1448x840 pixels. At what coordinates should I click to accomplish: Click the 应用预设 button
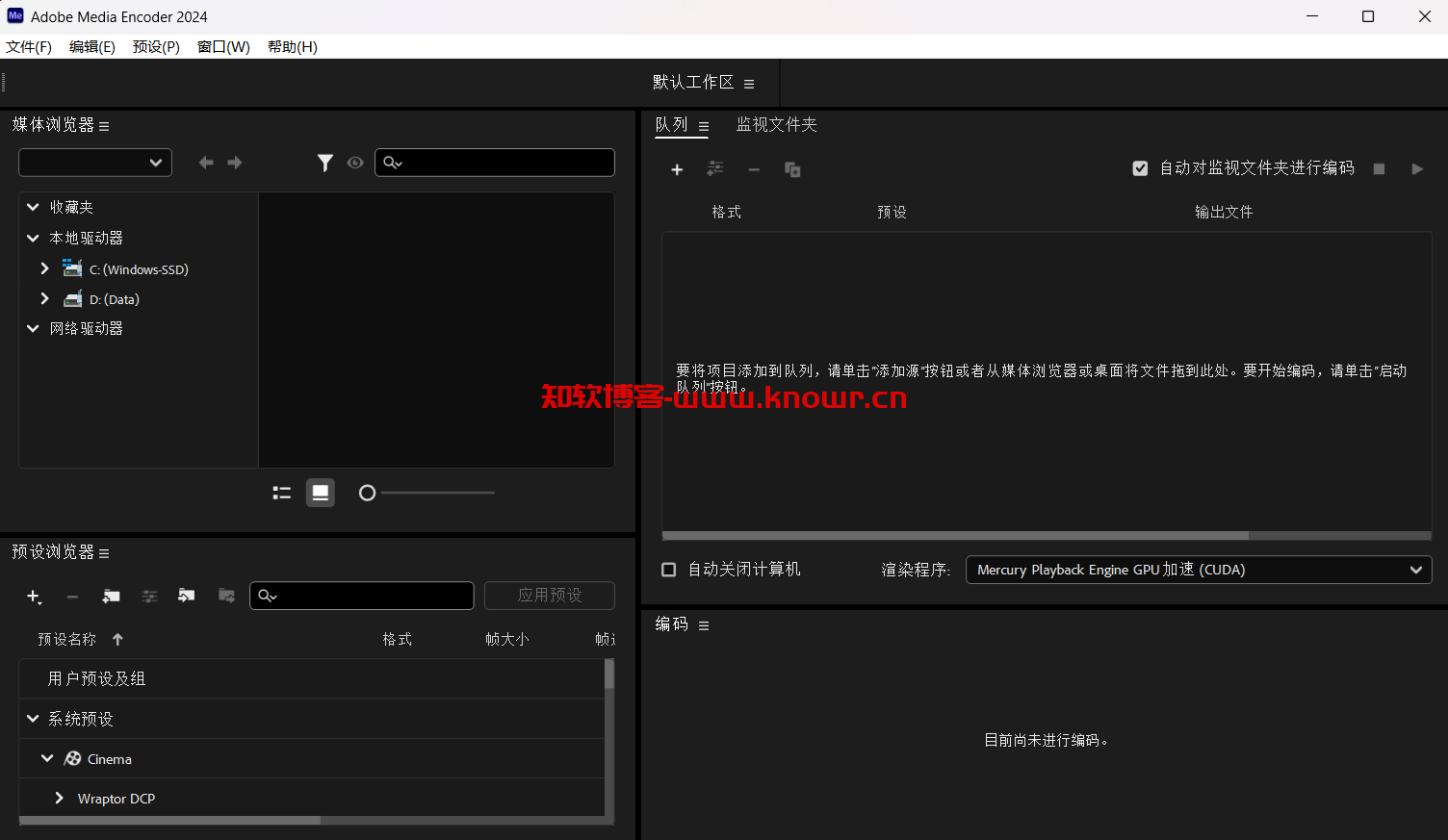pyautogui.click(x=550, y=596)
